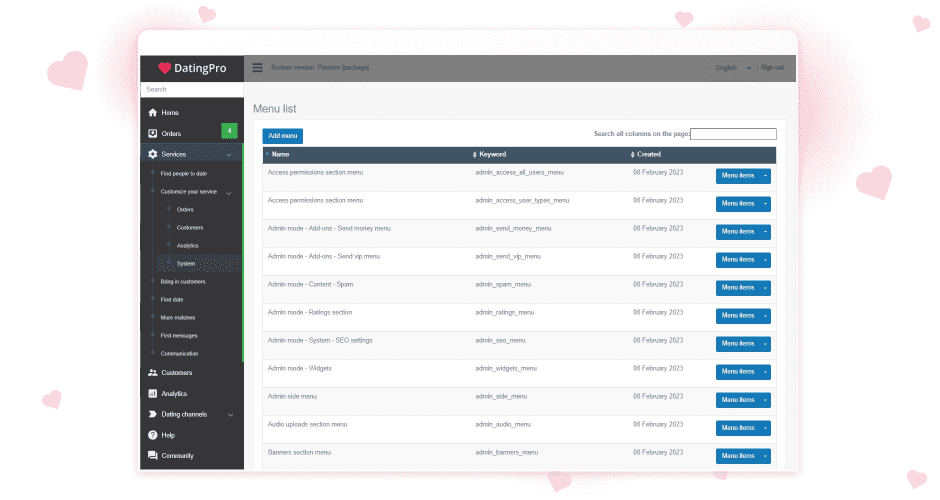Toggle the hamburger menu icon
The image size is (940, 500).
pyautogui.click(x=257, y=68)
